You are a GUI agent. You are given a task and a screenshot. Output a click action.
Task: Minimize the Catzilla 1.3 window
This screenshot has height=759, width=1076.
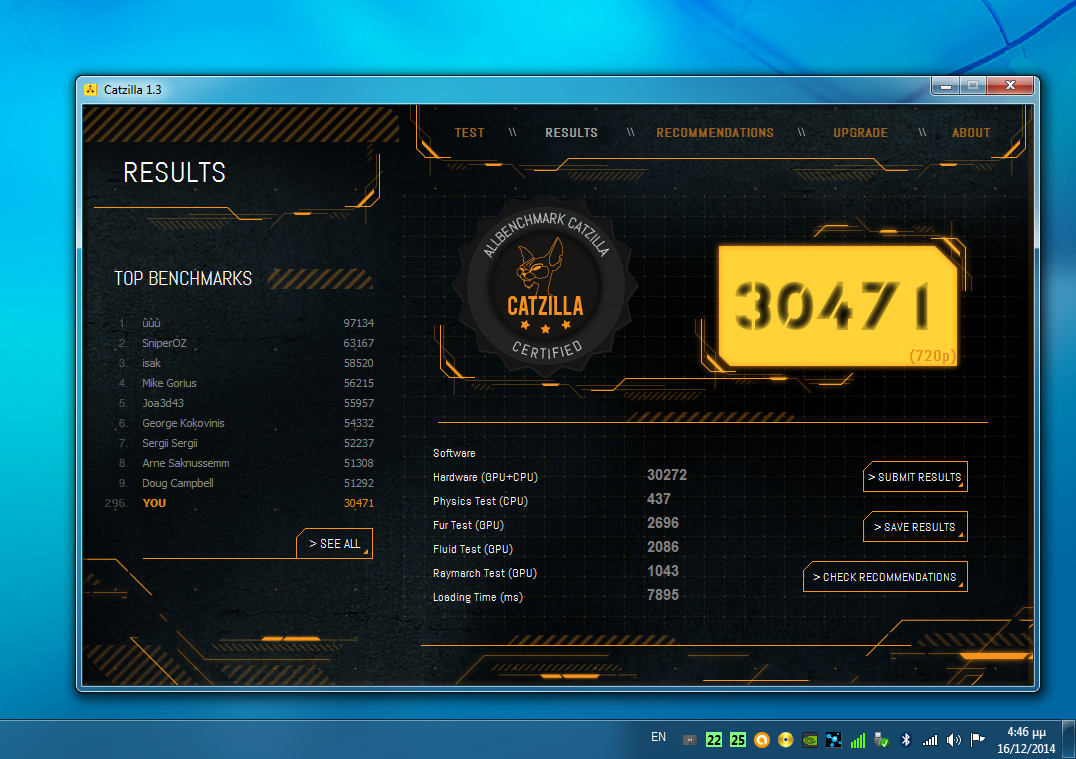(946, 85)
